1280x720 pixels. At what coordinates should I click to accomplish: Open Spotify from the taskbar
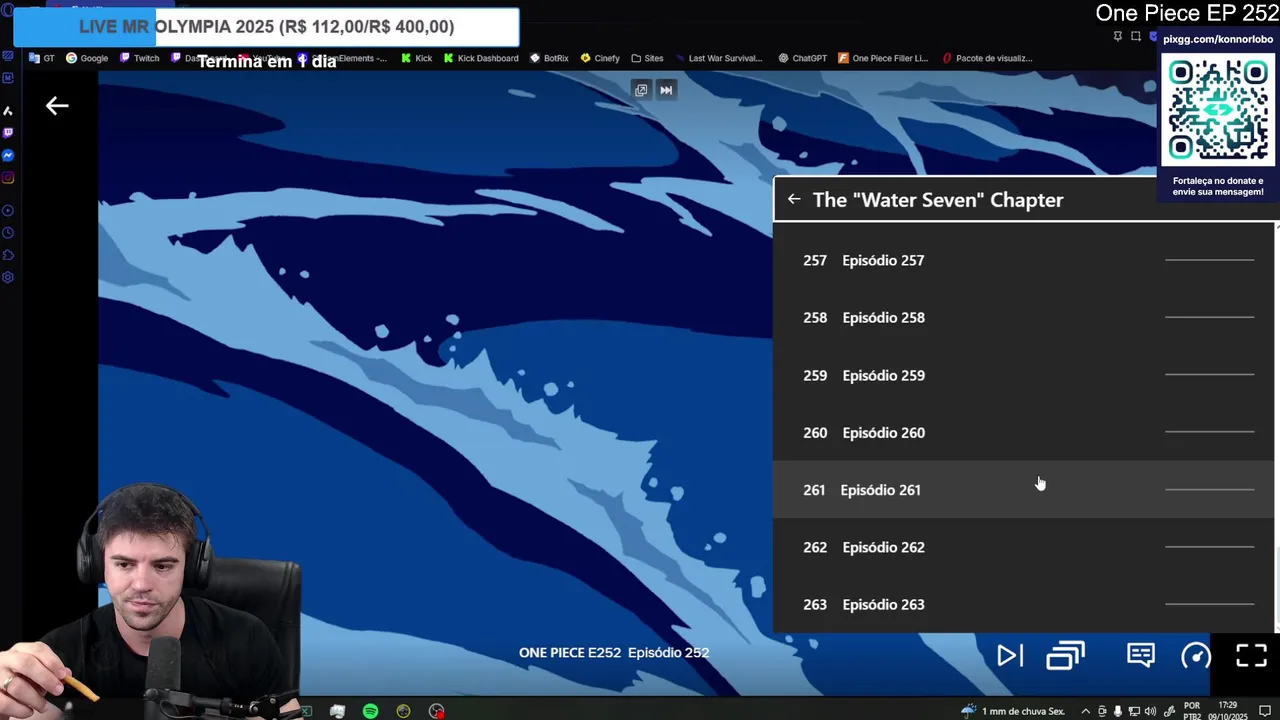pos(370,711)
